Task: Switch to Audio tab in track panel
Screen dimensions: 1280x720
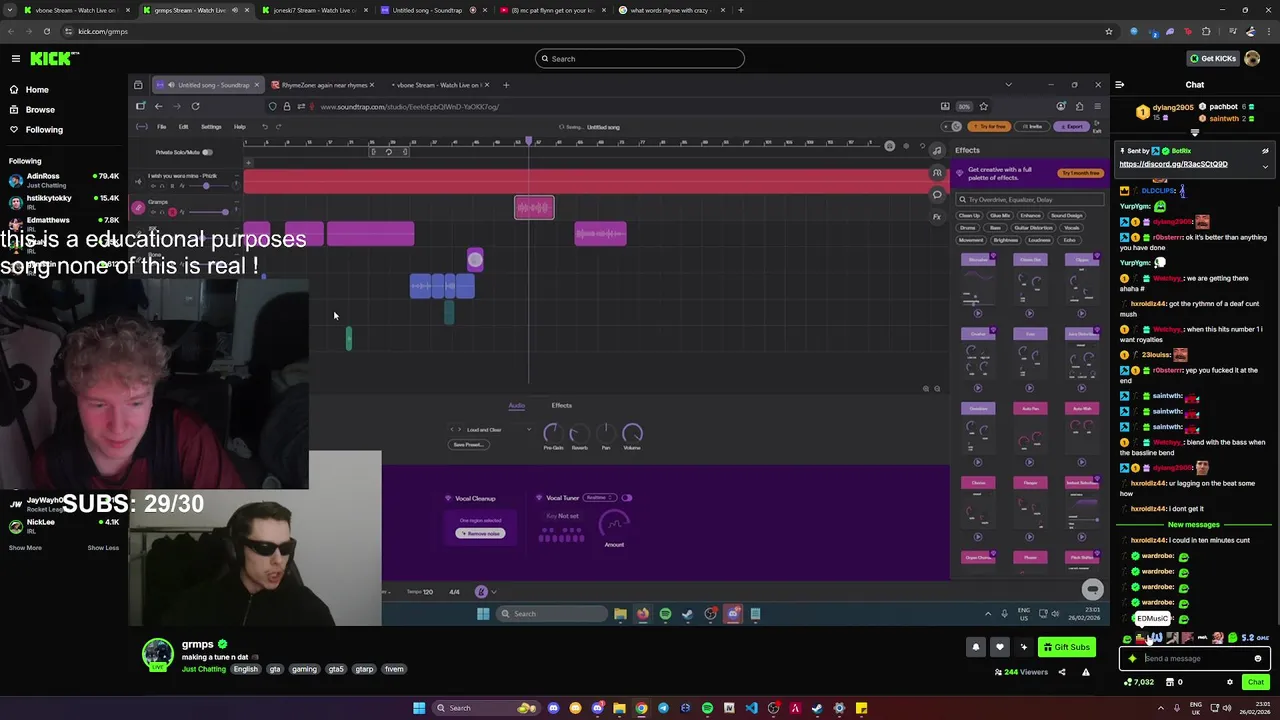Action: click(x=516, y=405)
